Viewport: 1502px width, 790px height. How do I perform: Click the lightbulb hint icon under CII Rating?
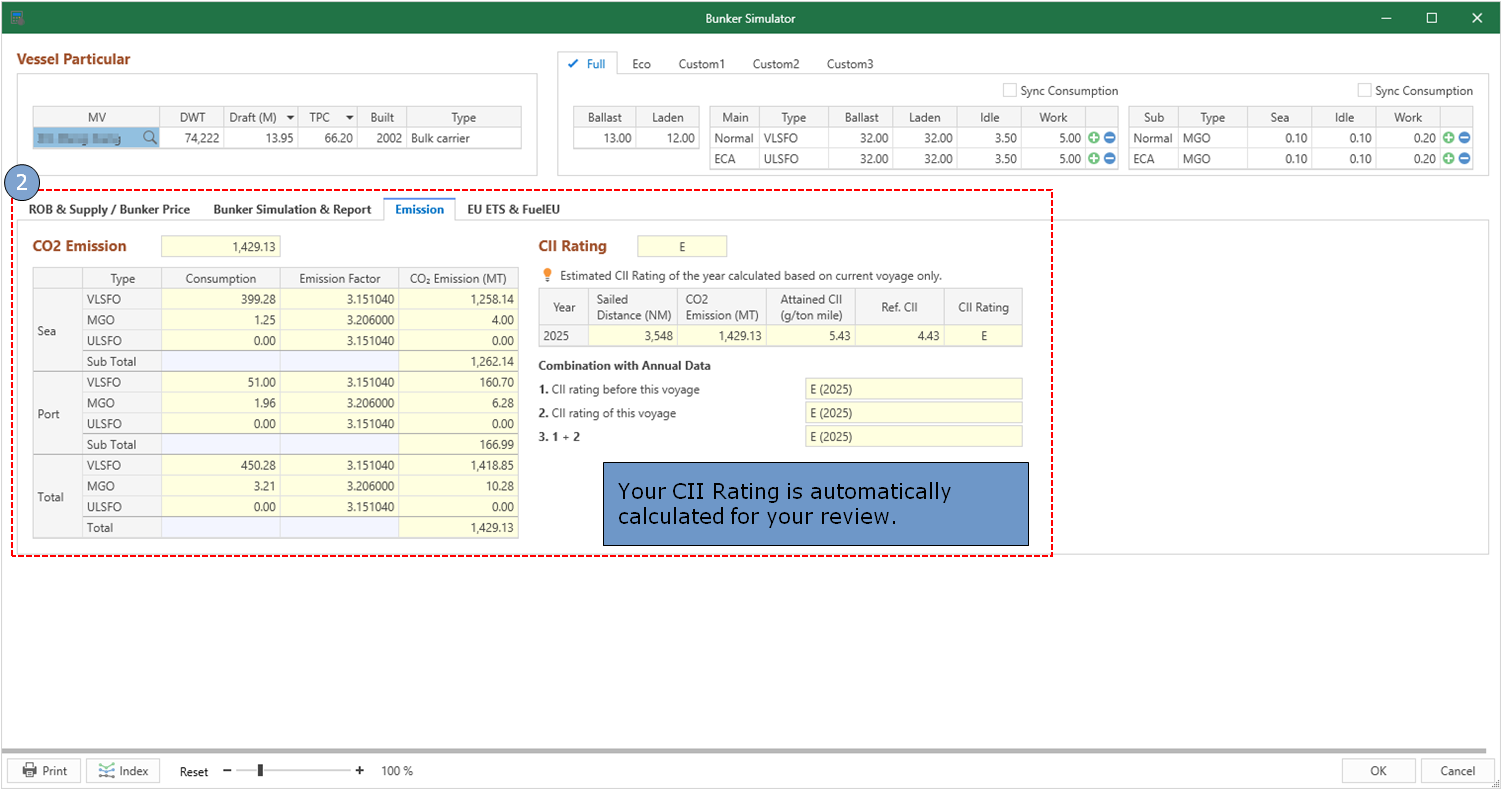click(547, 275)
